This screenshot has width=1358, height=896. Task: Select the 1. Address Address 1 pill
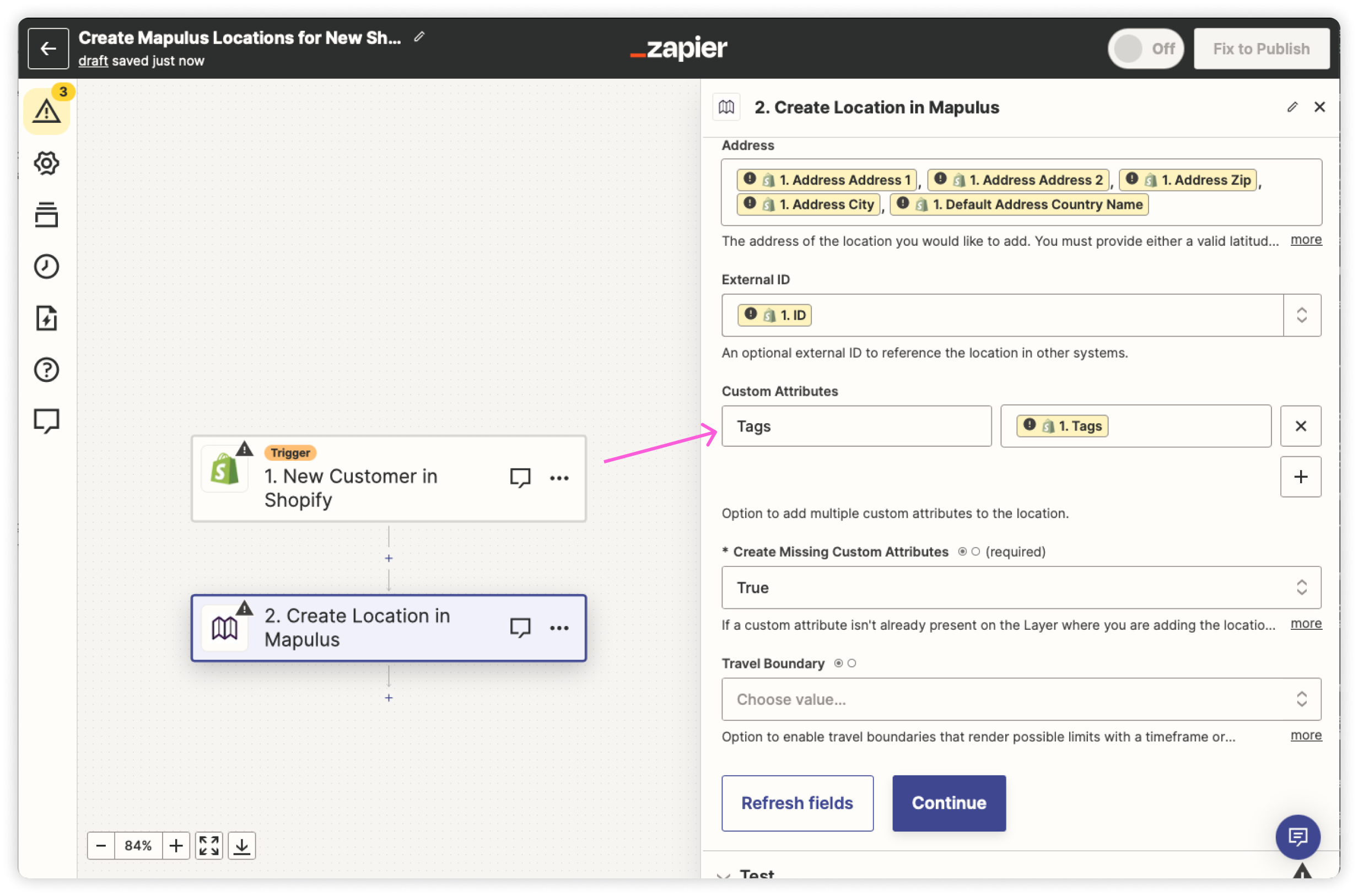(x=827, y=180)
